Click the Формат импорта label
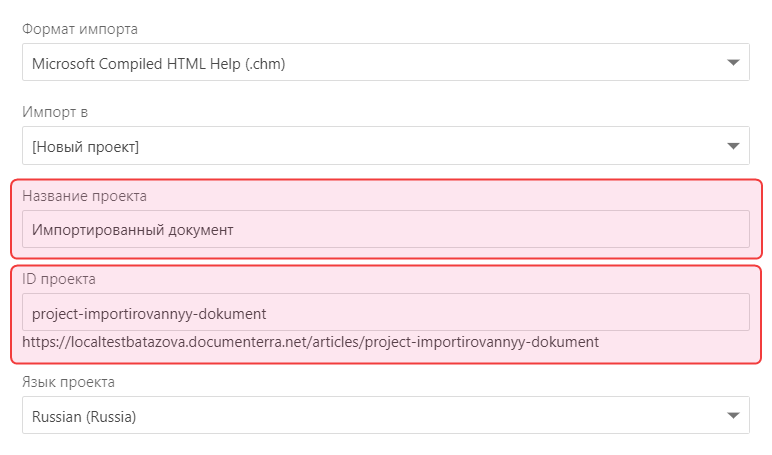 coord(80,29)
